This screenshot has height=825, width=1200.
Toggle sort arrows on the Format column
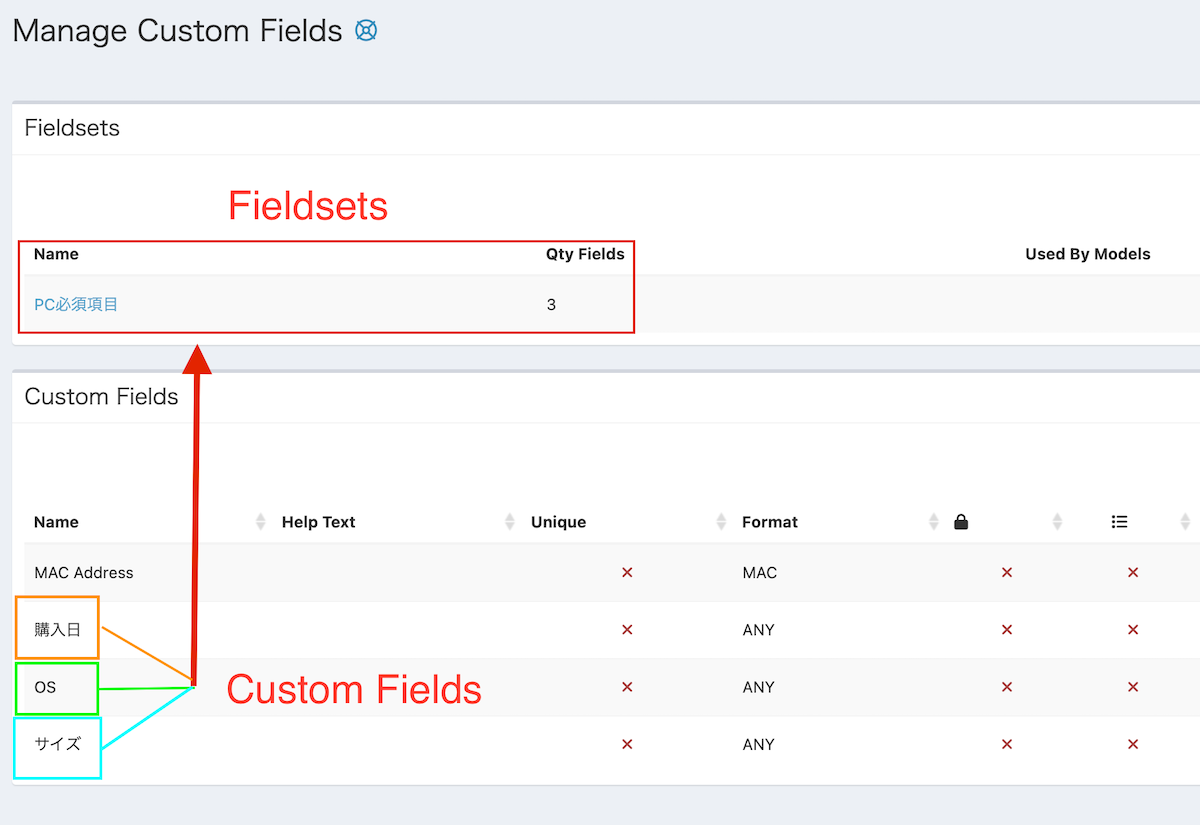(934, 522)
